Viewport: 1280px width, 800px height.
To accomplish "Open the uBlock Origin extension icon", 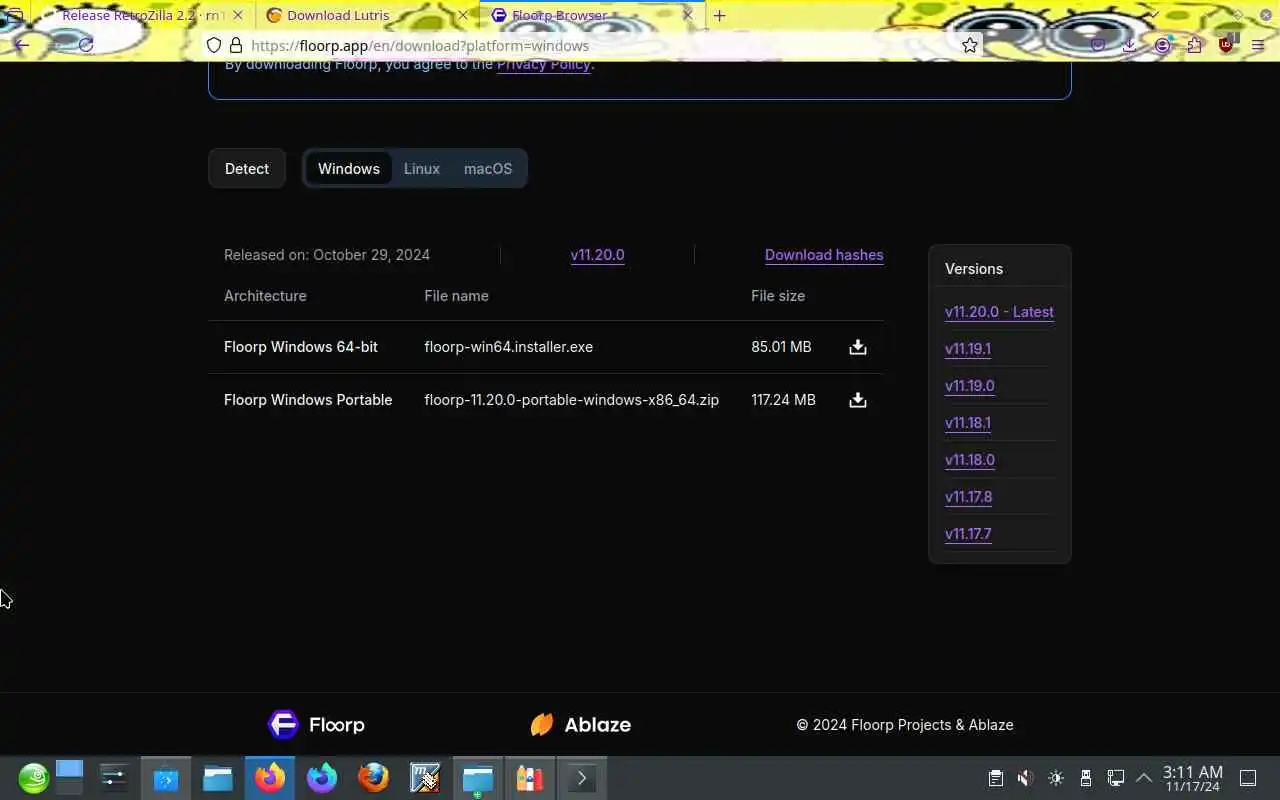I will pos(1226,45).
